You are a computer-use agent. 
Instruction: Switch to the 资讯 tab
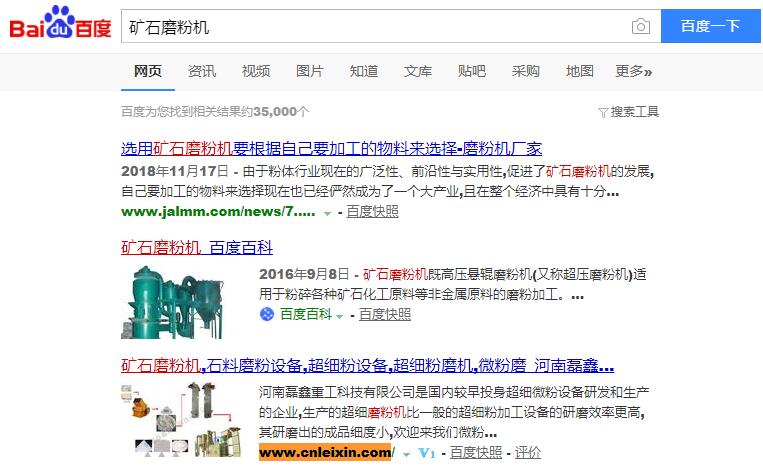click(201, 72)
